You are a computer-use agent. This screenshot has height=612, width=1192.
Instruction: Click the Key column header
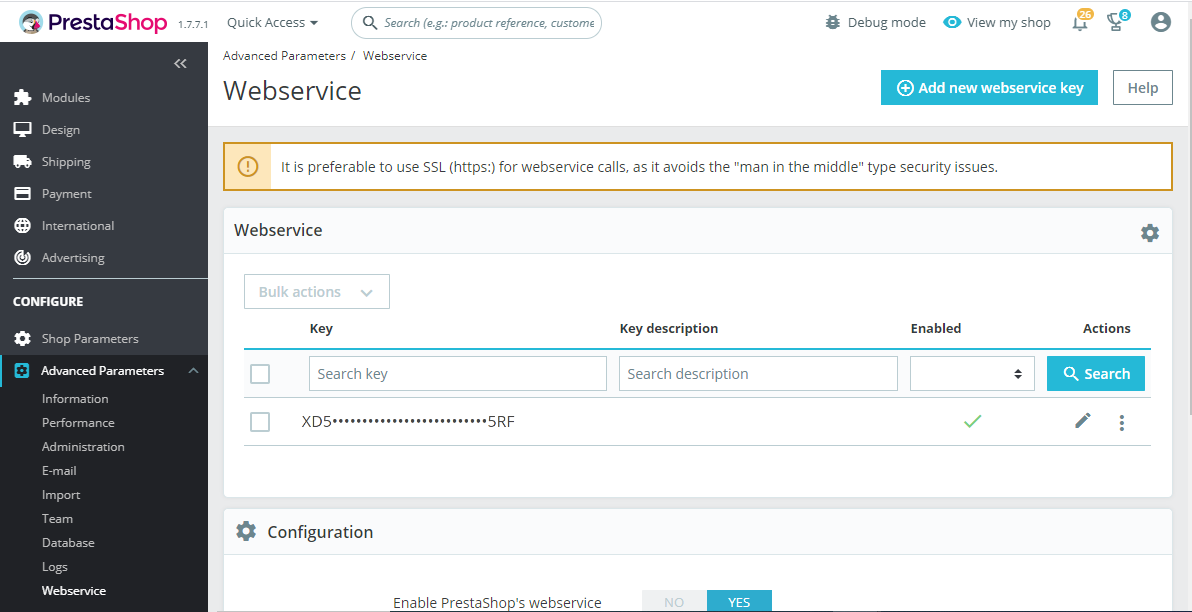pos(321,328)
